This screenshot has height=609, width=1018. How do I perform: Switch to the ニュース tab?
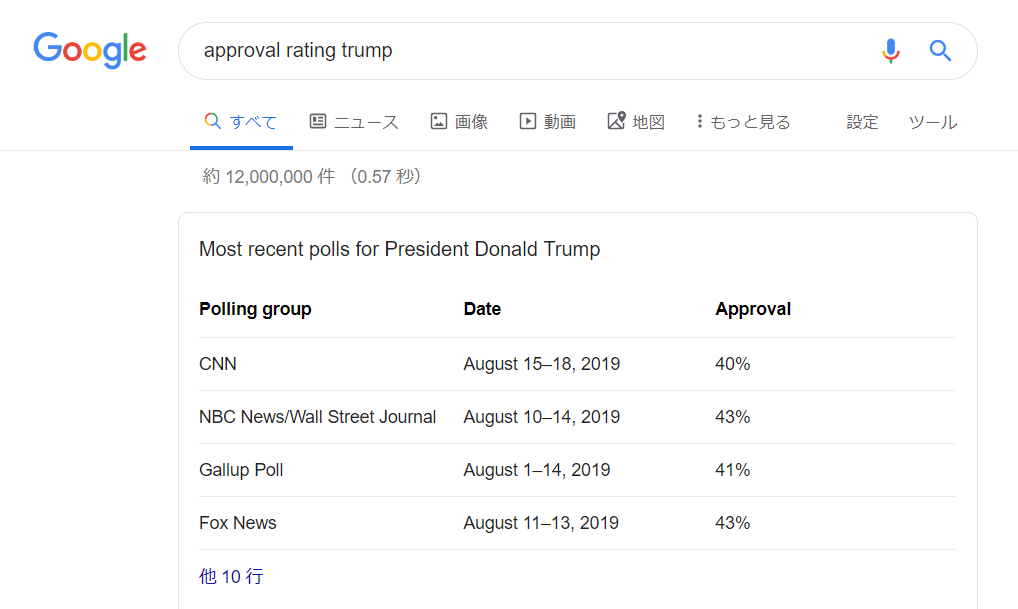pyautogui.click(x=366, y=122)
